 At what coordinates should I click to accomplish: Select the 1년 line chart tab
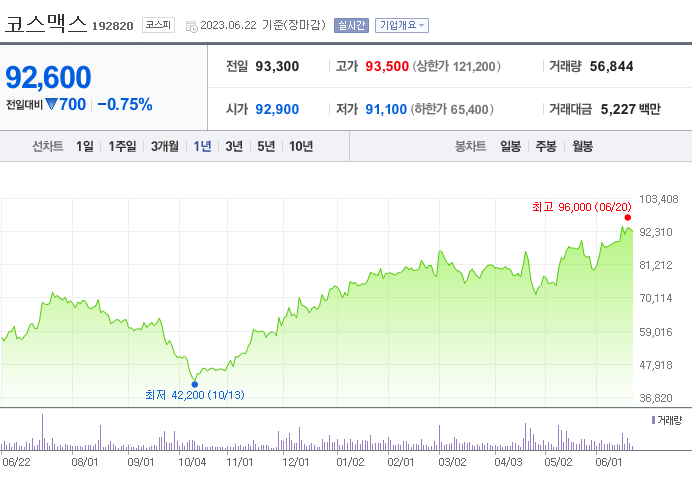tap(203, 146)
